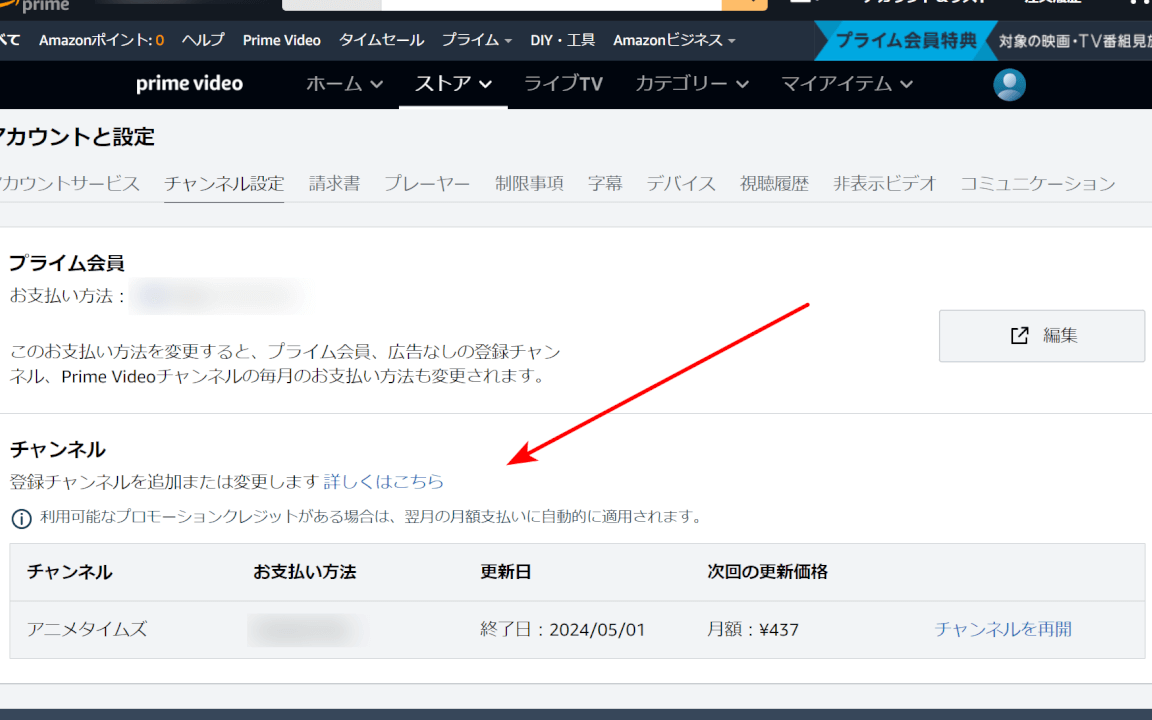Screen dimensions: 1152x720
Task: Expand the マイアイテム dropdown
Action: (x=847, y=84)
